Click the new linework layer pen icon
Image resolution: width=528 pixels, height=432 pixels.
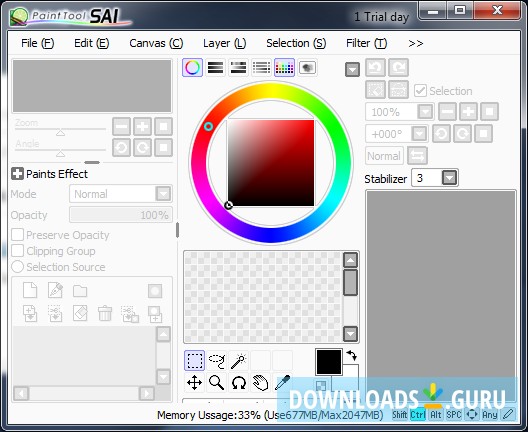[x=55, y=290]
